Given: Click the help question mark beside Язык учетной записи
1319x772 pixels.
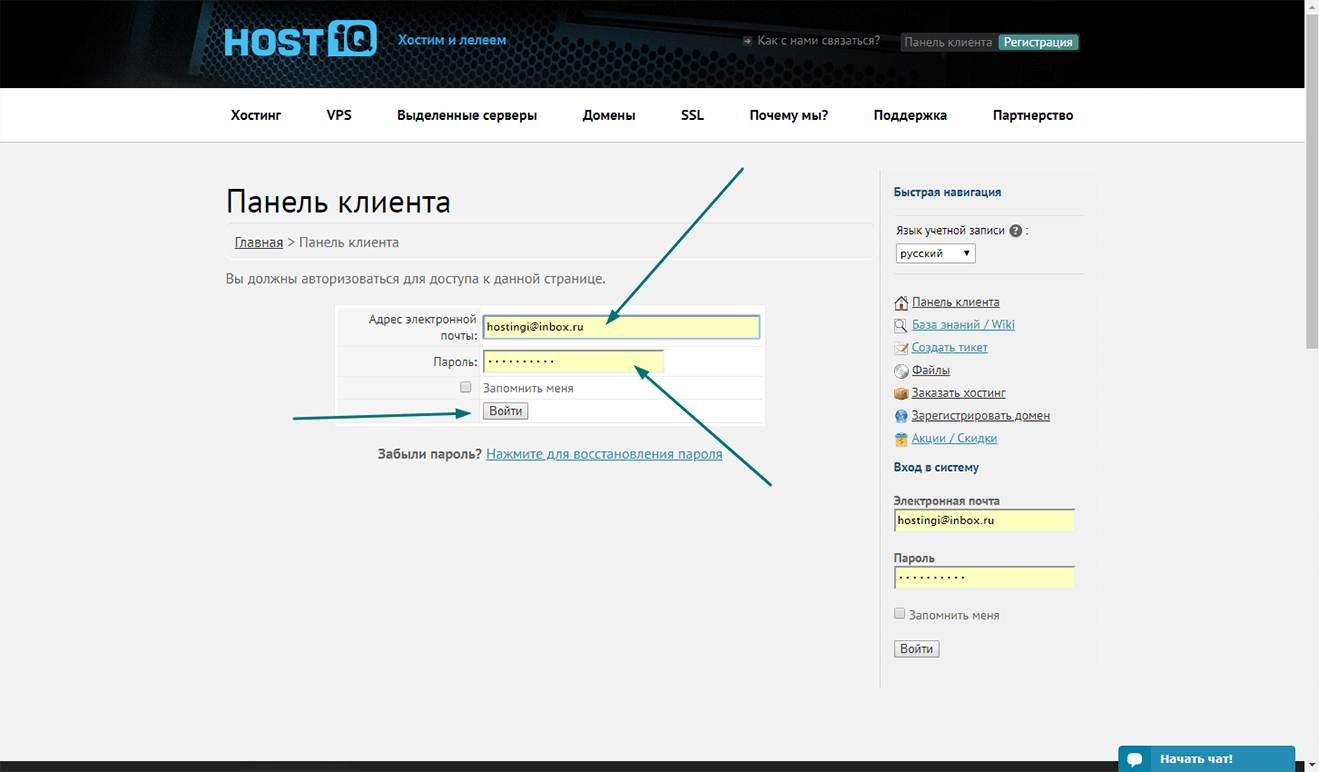Looking at the screenshot, I should (x=1016, y=231).
